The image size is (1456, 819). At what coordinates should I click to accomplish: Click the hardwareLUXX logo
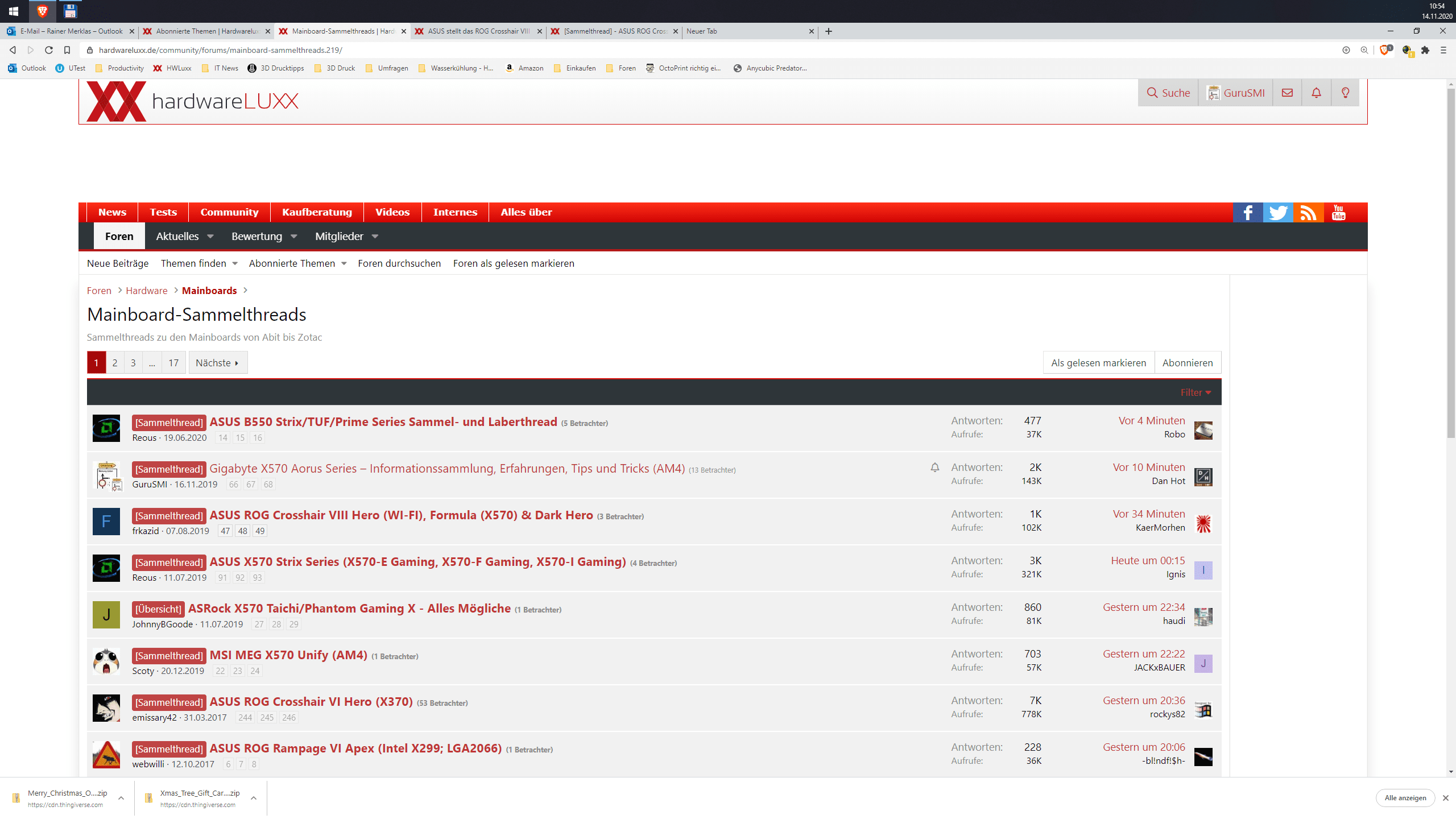coord(192,101)
